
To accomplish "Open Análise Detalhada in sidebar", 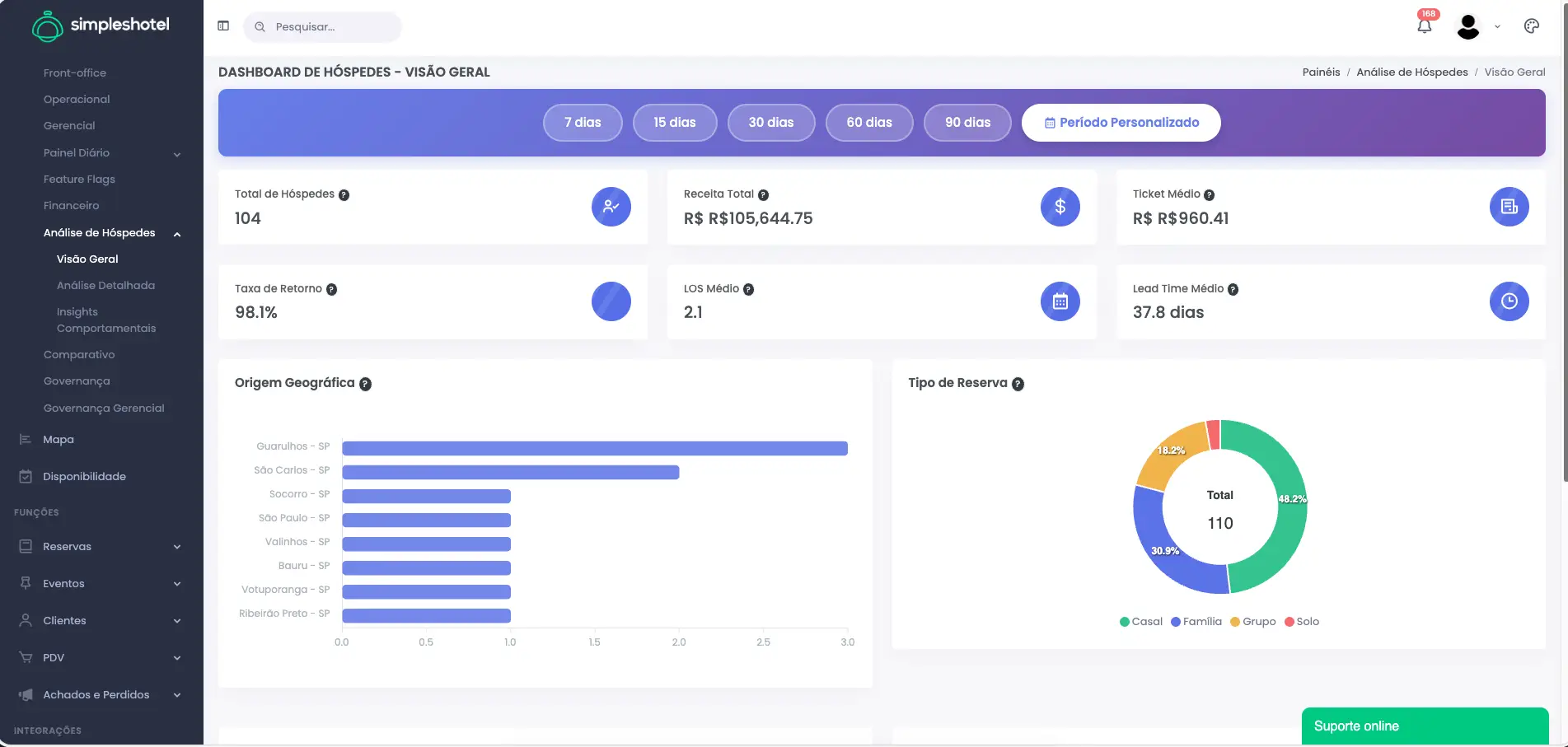I will point(105,286).
